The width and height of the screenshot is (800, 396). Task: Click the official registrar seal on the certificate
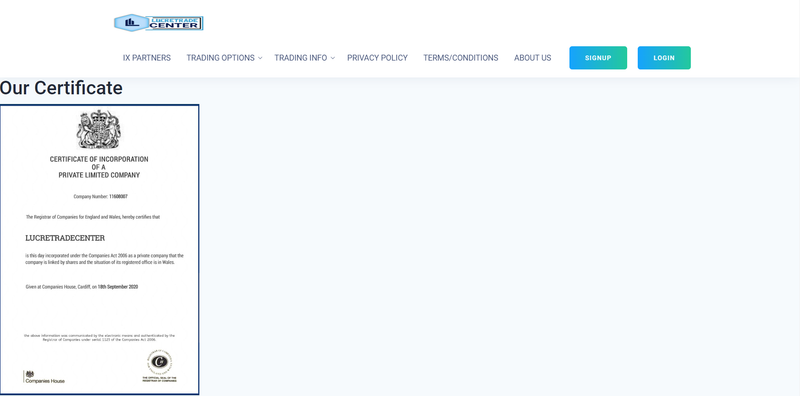[x=160, y=366]
